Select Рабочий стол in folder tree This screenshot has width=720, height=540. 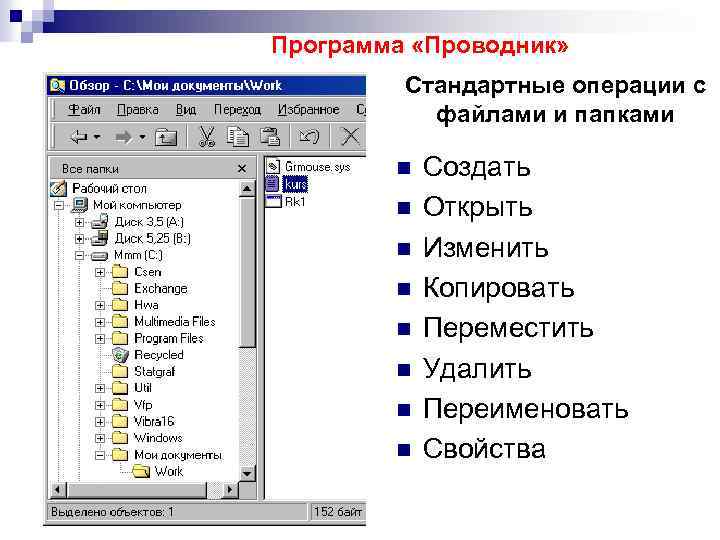coord(109,188)
